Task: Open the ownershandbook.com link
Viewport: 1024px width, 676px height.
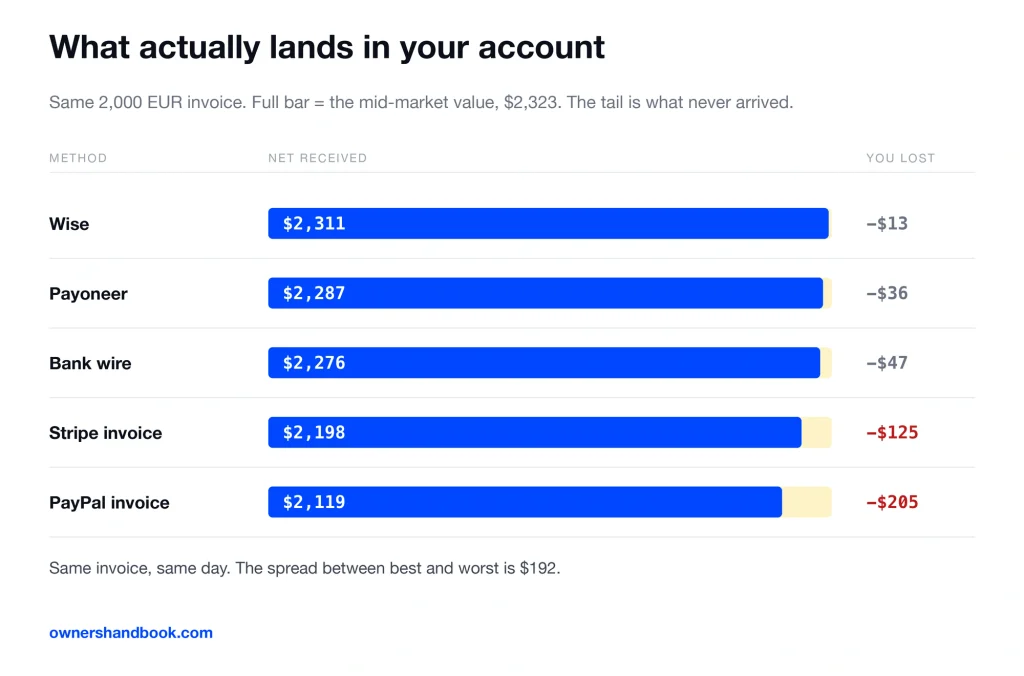Action: click(x=131, y=632)
